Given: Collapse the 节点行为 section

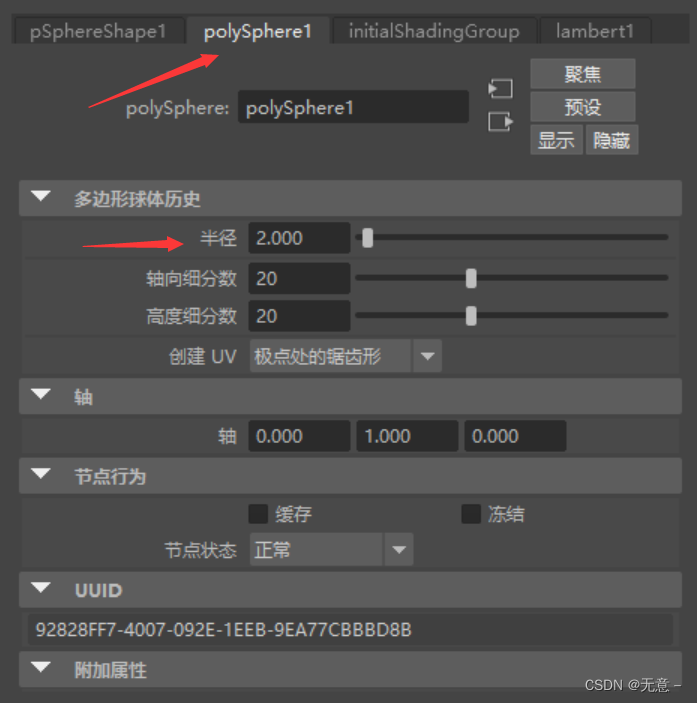Looking at the screenshot, I should [x=41, y=474].
